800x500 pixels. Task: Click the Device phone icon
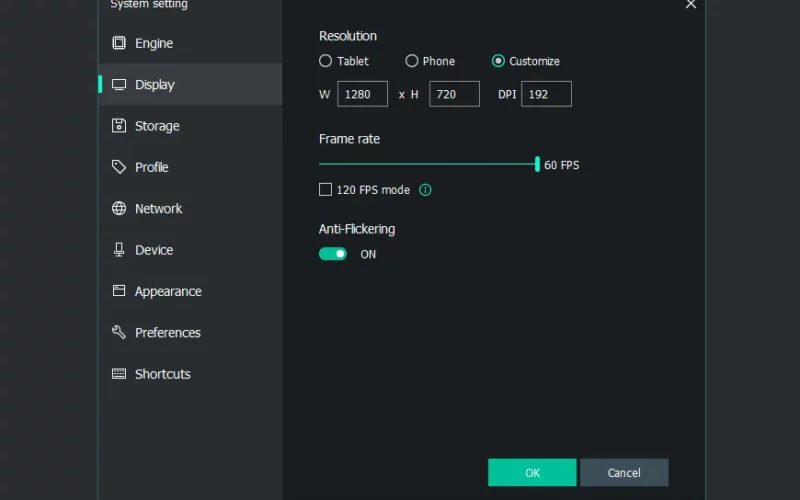click(119, 249)
